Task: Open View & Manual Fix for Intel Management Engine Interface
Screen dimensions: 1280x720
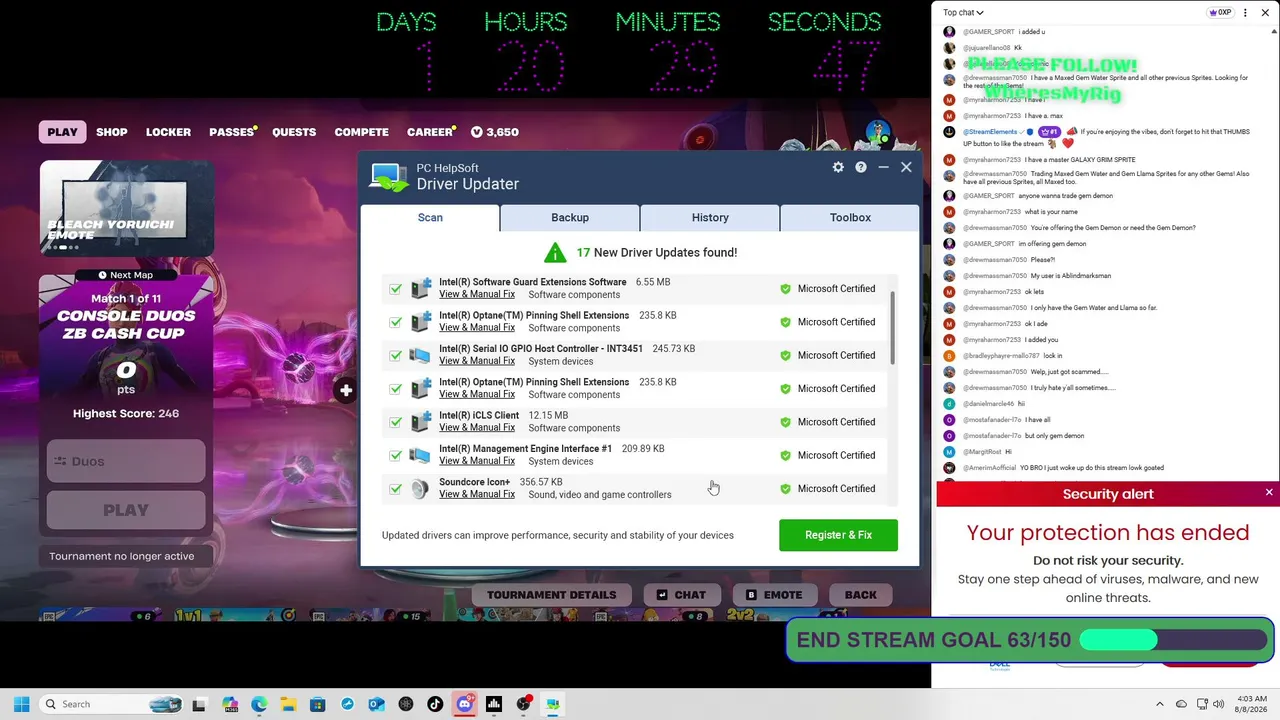Action: click(x=477, y=461)
